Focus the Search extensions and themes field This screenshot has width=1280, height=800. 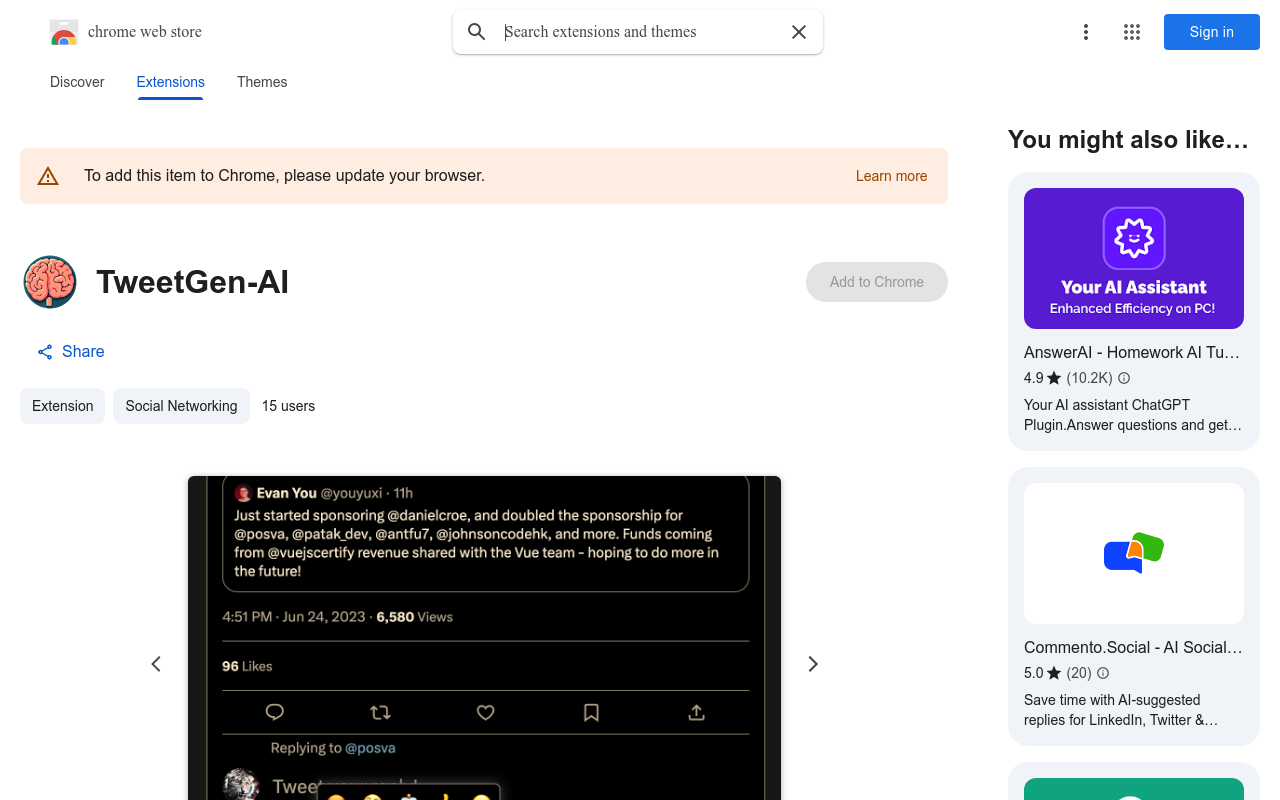click(640, 32)
